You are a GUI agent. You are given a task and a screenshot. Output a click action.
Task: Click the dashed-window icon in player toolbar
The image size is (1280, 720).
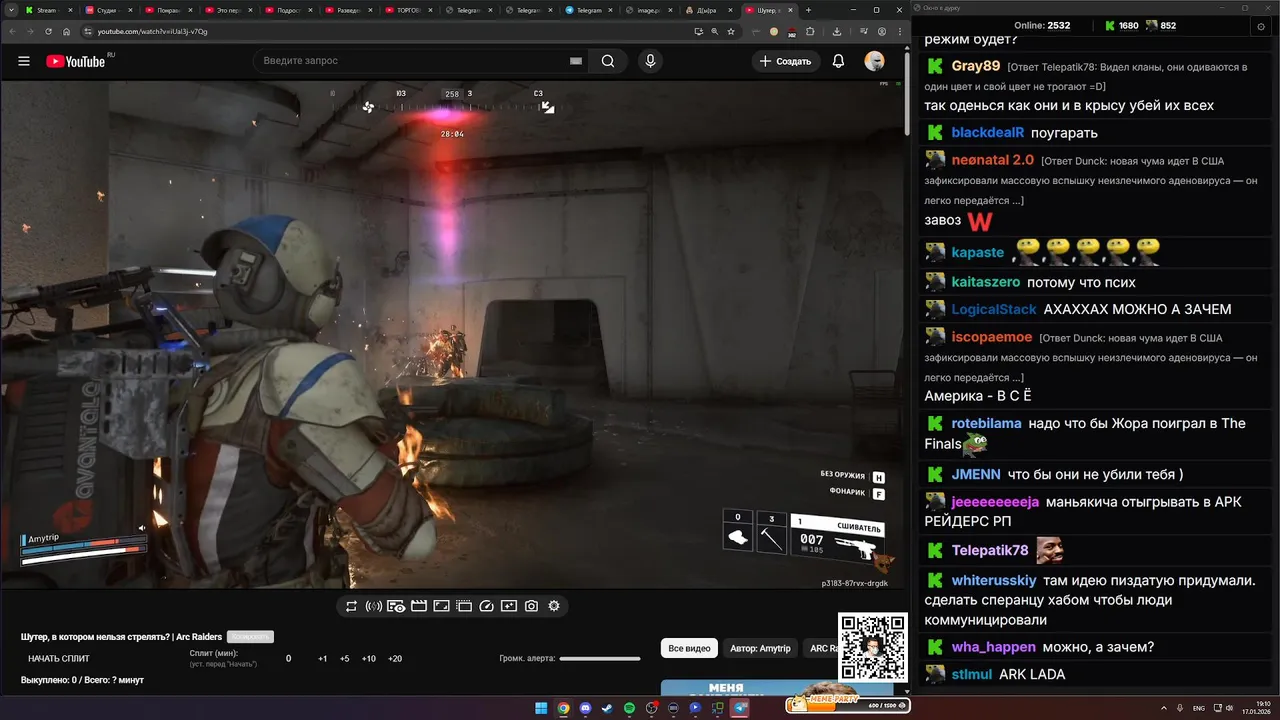pos(464,606)
